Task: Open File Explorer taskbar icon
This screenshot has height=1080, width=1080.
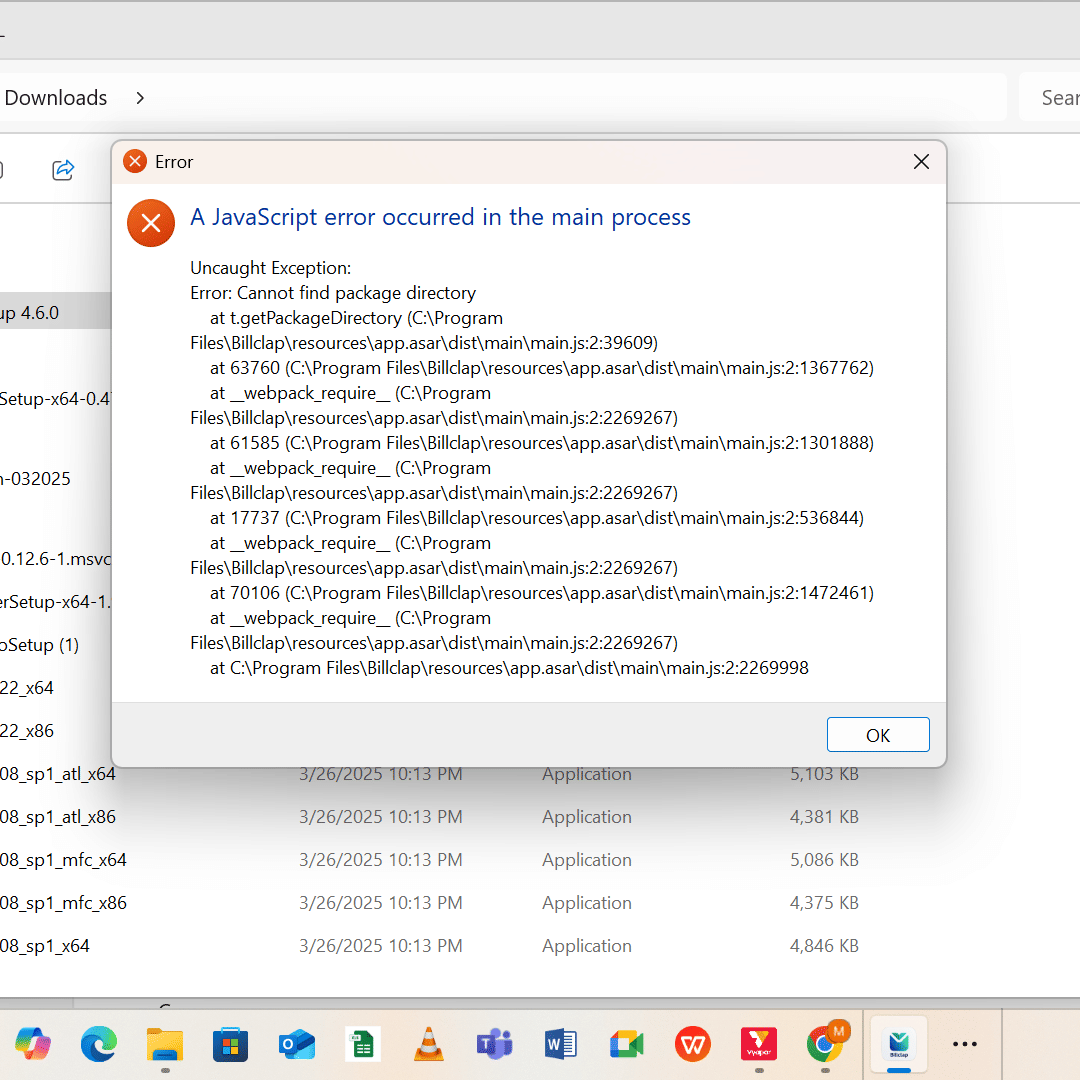Action: click(165, 1043)
